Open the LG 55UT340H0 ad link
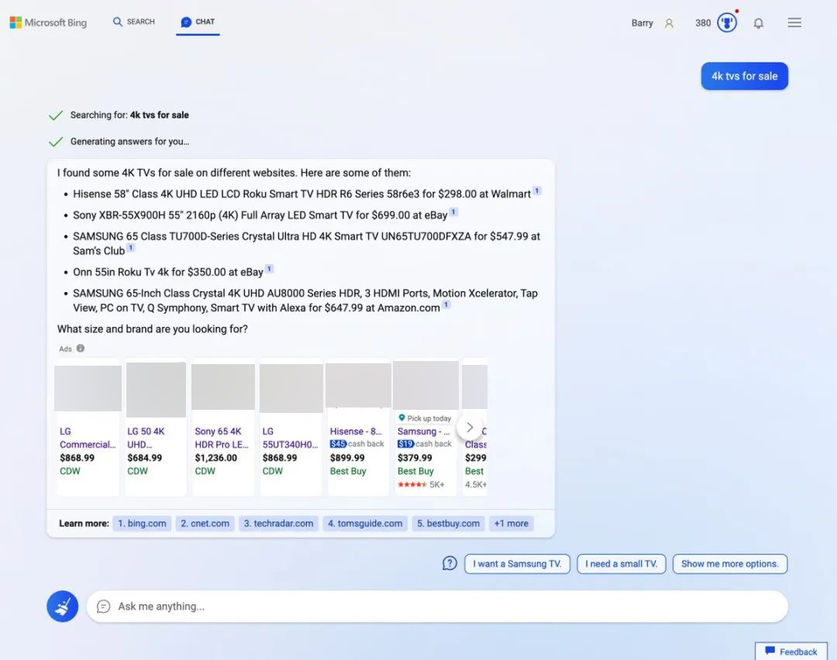This screenshot has height=660, width=837. pyautogui.click(x=290, y=438)
